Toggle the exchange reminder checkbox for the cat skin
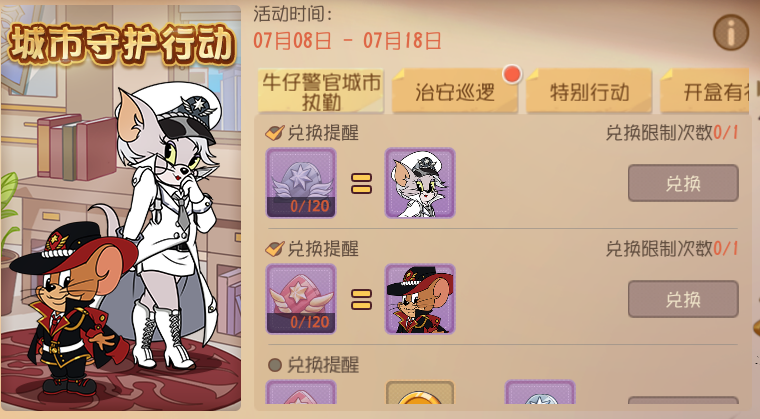Screen dimensions: 760x419 pos(275,132)
